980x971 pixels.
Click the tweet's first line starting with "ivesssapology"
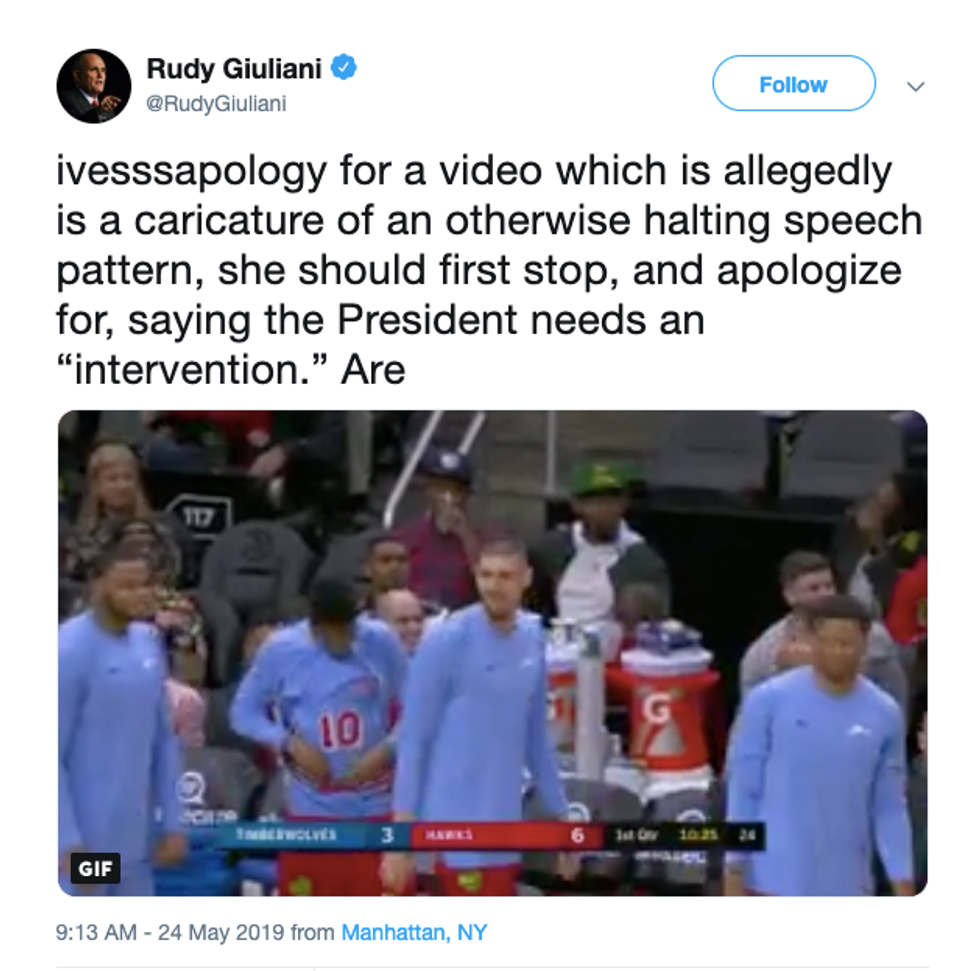474,171
